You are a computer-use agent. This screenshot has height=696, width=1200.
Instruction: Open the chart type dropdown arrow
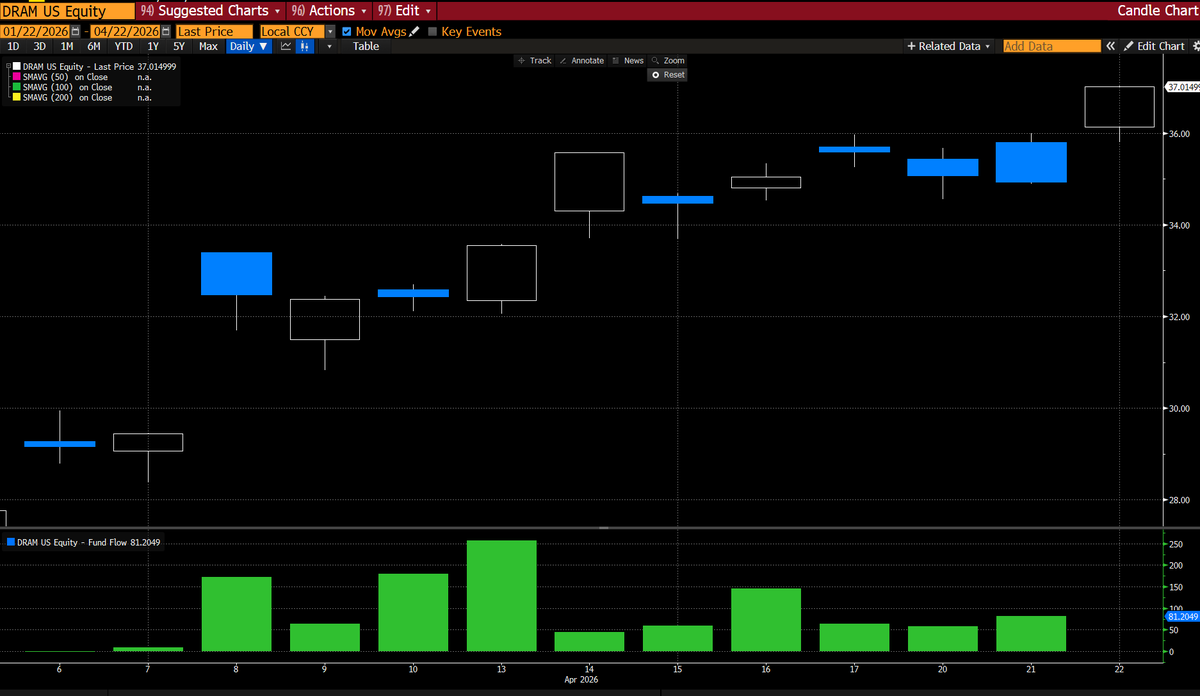pos(327,46)
